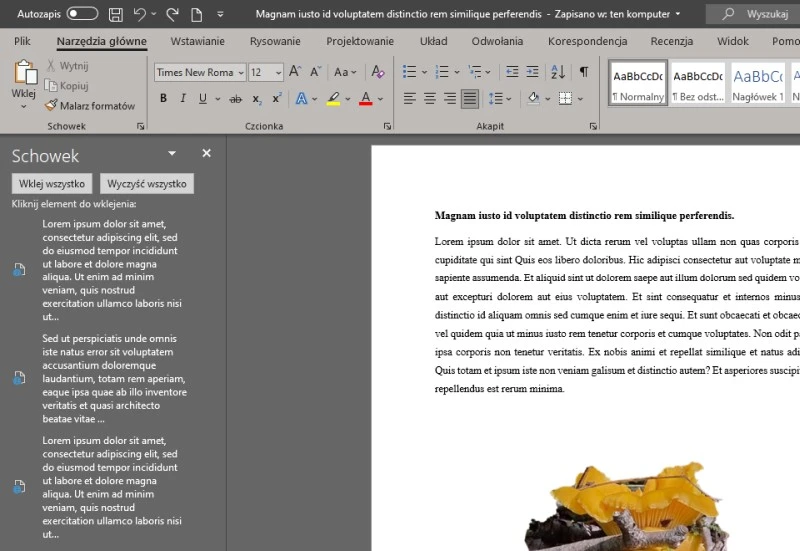800x551 pixels.
Task: Apply the yellow text highlight color
Action: point(333,98)
